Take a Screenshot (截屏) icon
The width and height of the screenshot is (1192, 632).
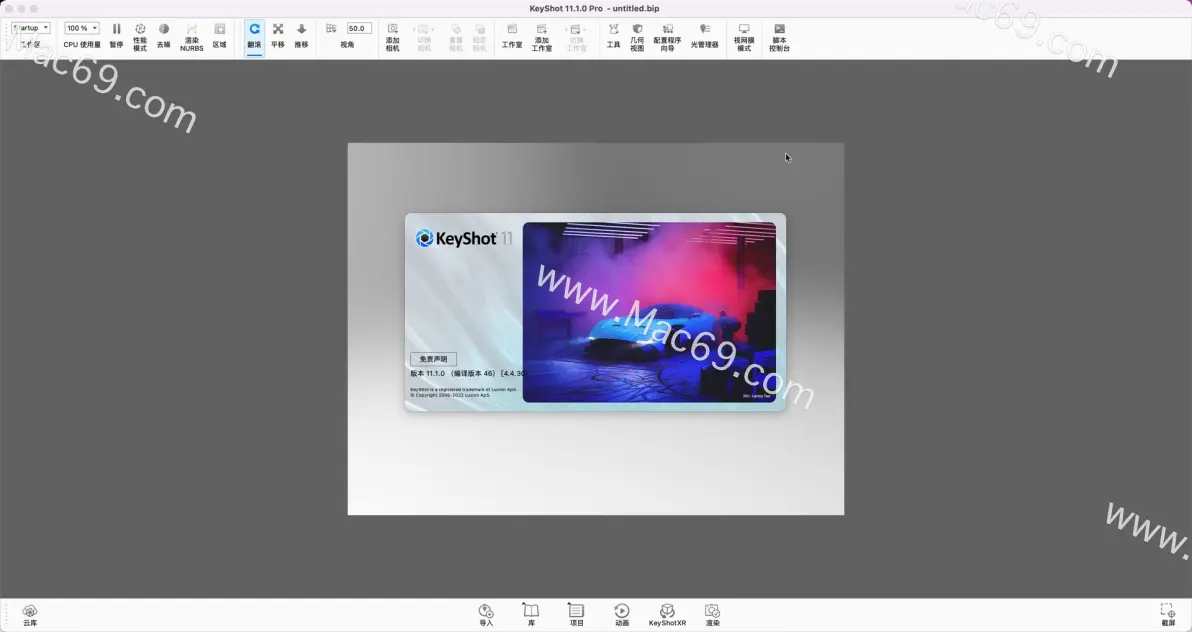coord(1168,615)
